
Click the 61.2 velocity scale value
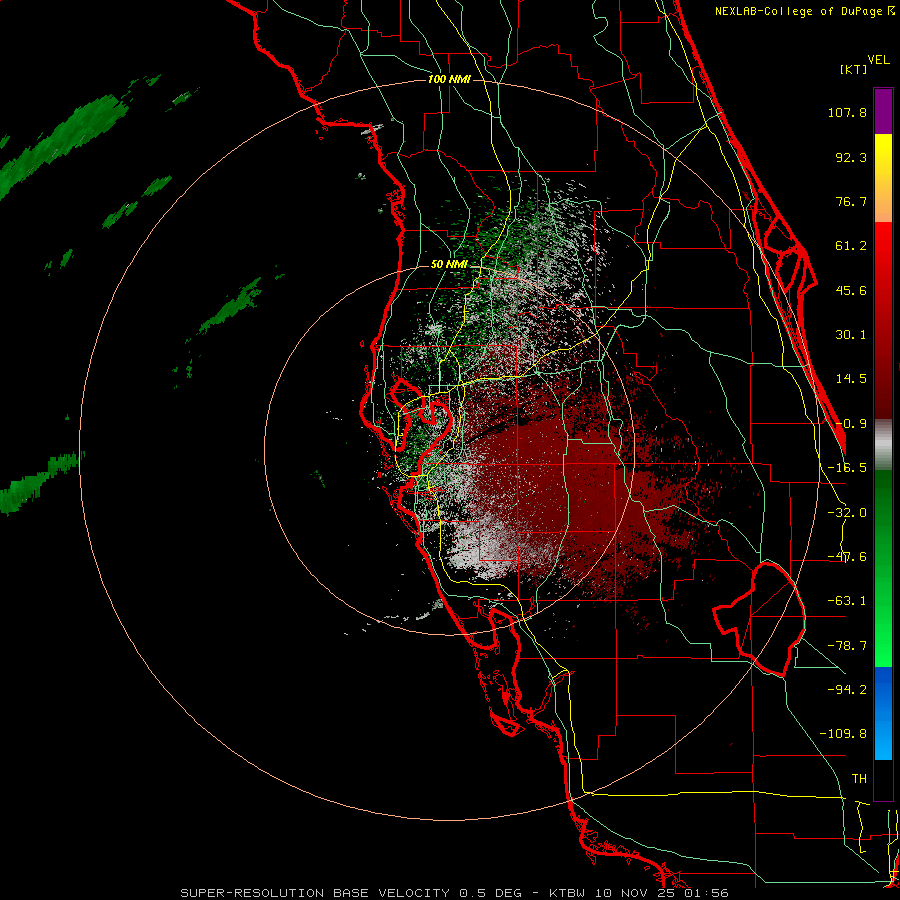click(851, 246)
